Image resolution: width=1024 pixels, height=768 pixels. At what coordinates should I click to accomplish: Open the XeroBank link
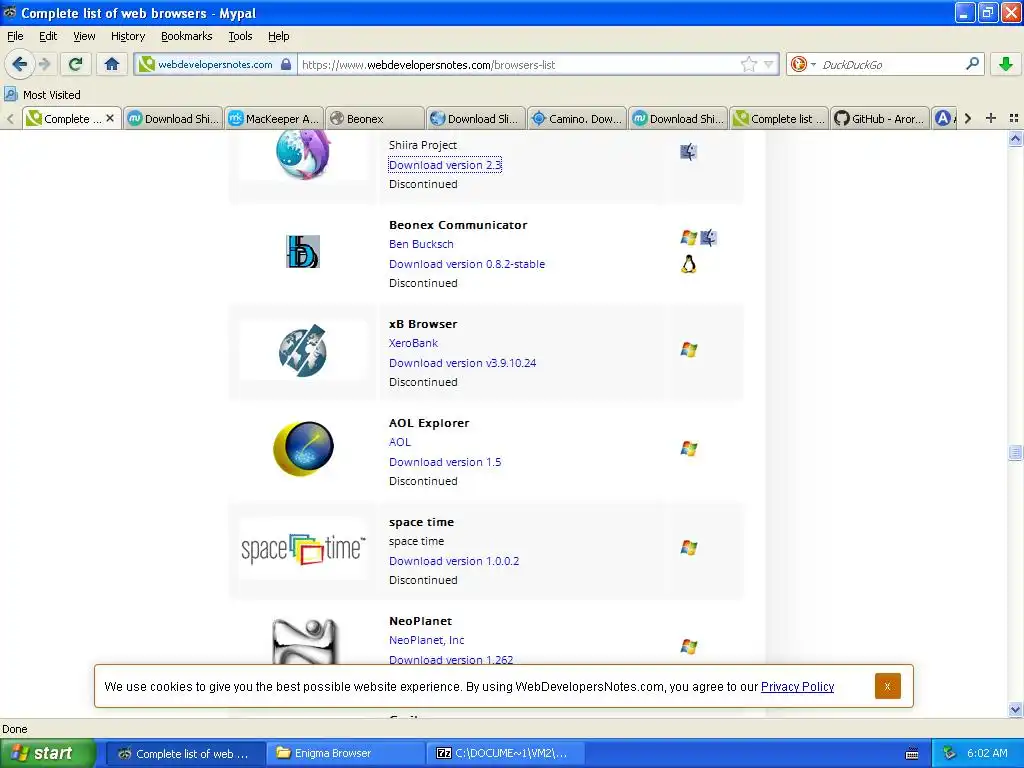(413, 343)
